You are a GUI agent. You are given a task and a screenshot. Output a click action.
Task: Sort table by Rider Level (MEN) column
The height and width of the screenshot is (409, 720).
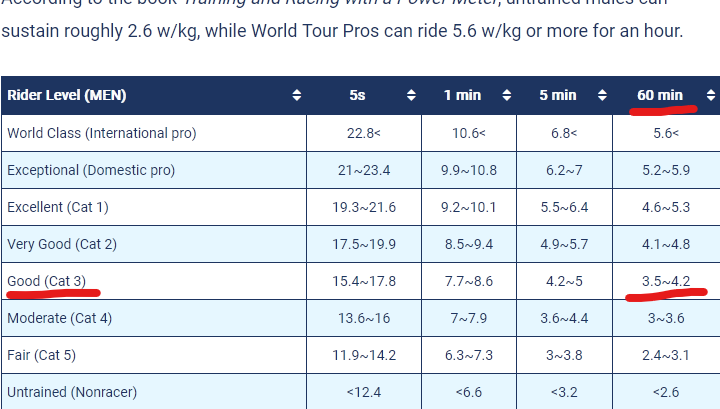tap(297, 95)
